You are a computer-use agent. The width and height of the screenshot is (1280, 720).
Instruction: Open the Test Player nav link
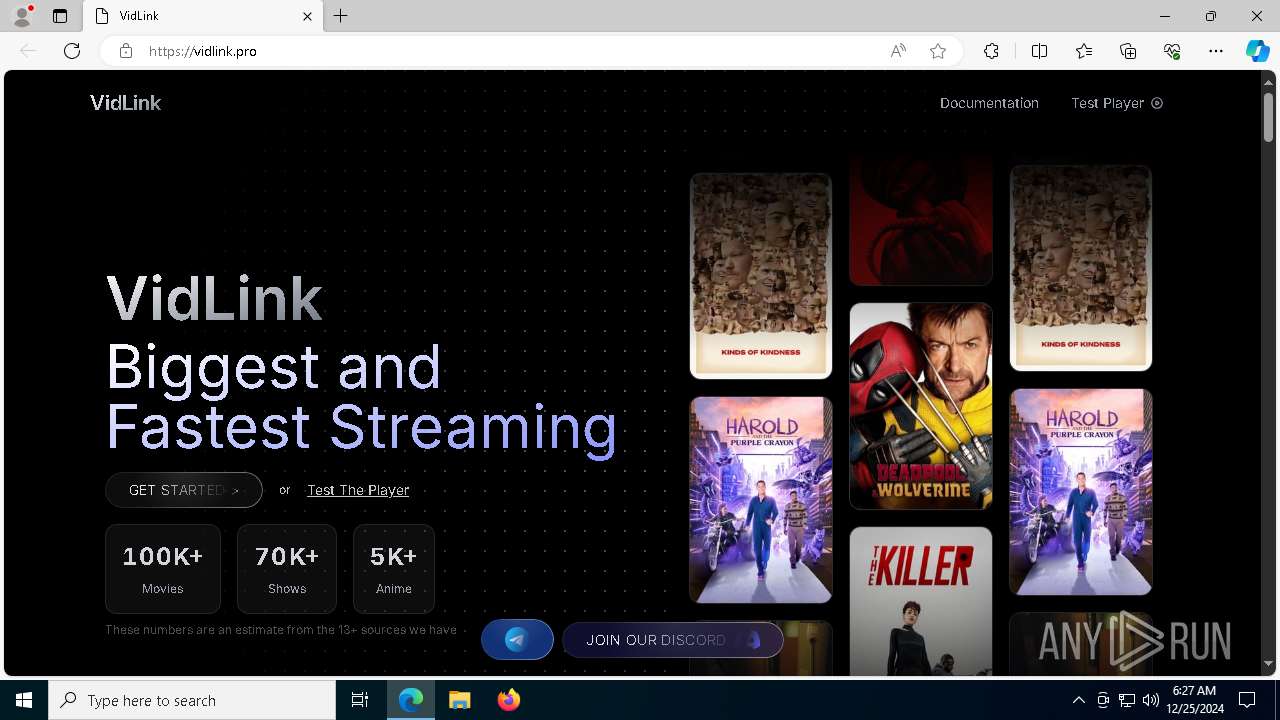[x=1117, y=103]
